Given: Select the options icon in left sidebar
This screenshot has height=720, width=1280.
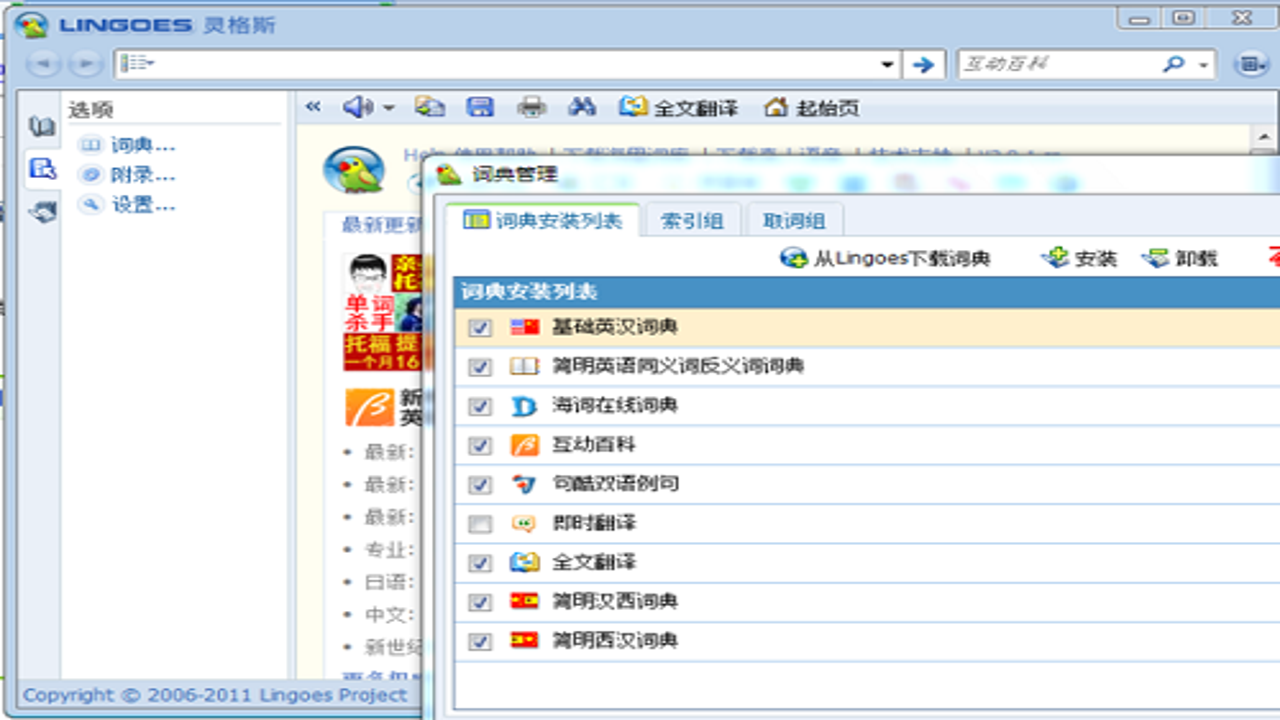Looking at the screenshot, I should (x=42, y=169).
